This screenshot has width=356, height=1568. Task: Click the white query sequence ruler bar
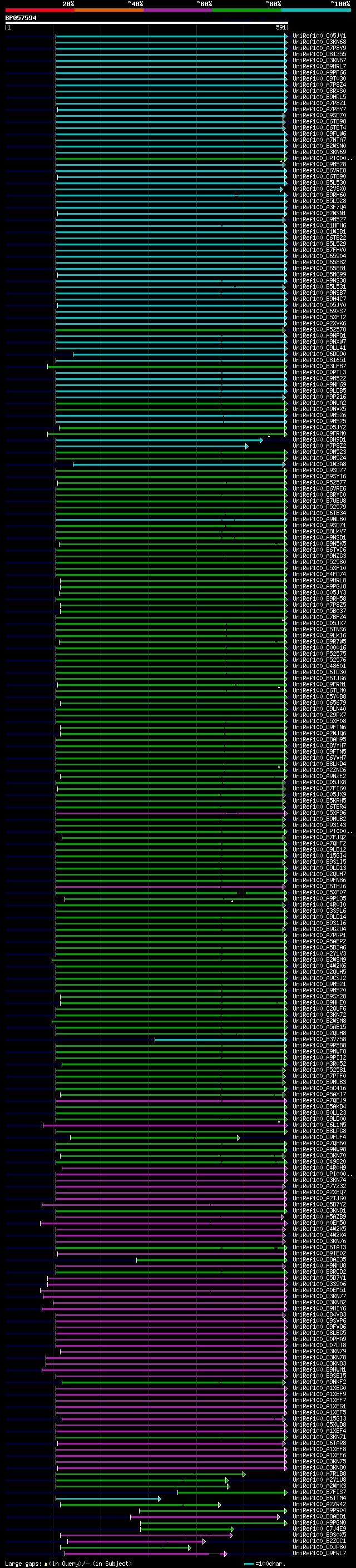point(147,23)
